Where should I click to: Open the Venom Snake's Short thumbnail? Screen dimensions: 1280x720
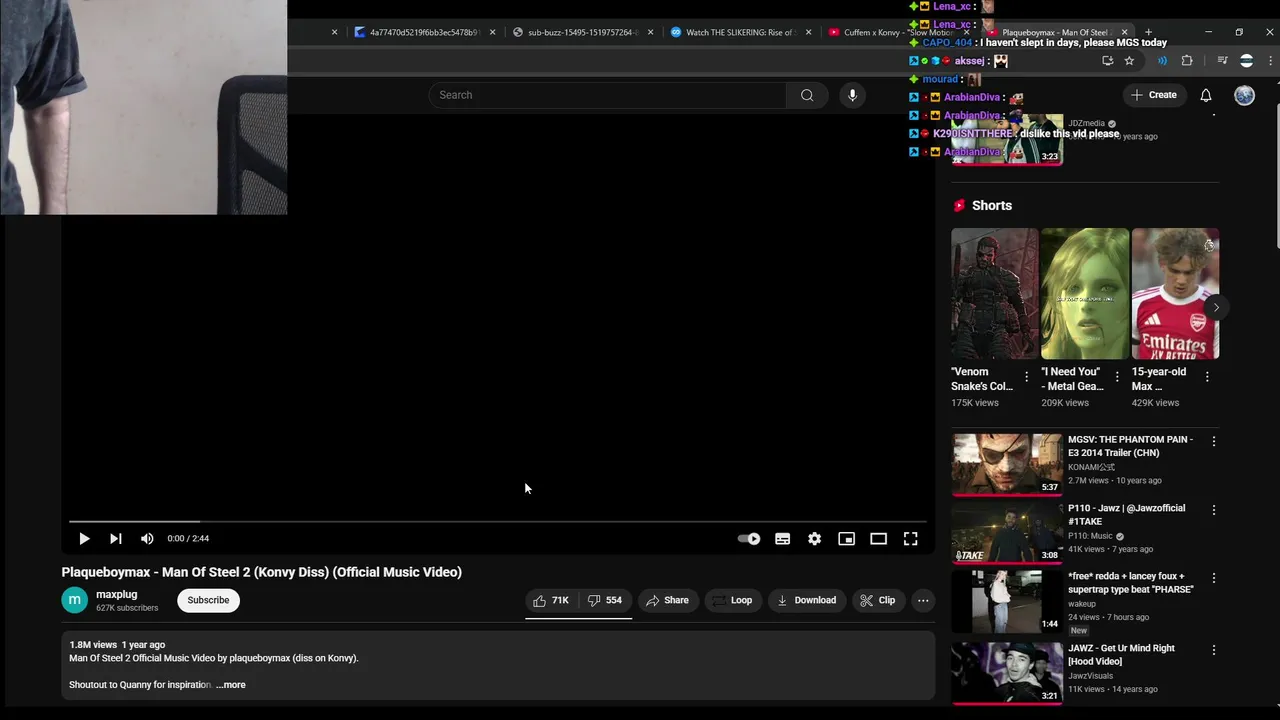point(995,293)
